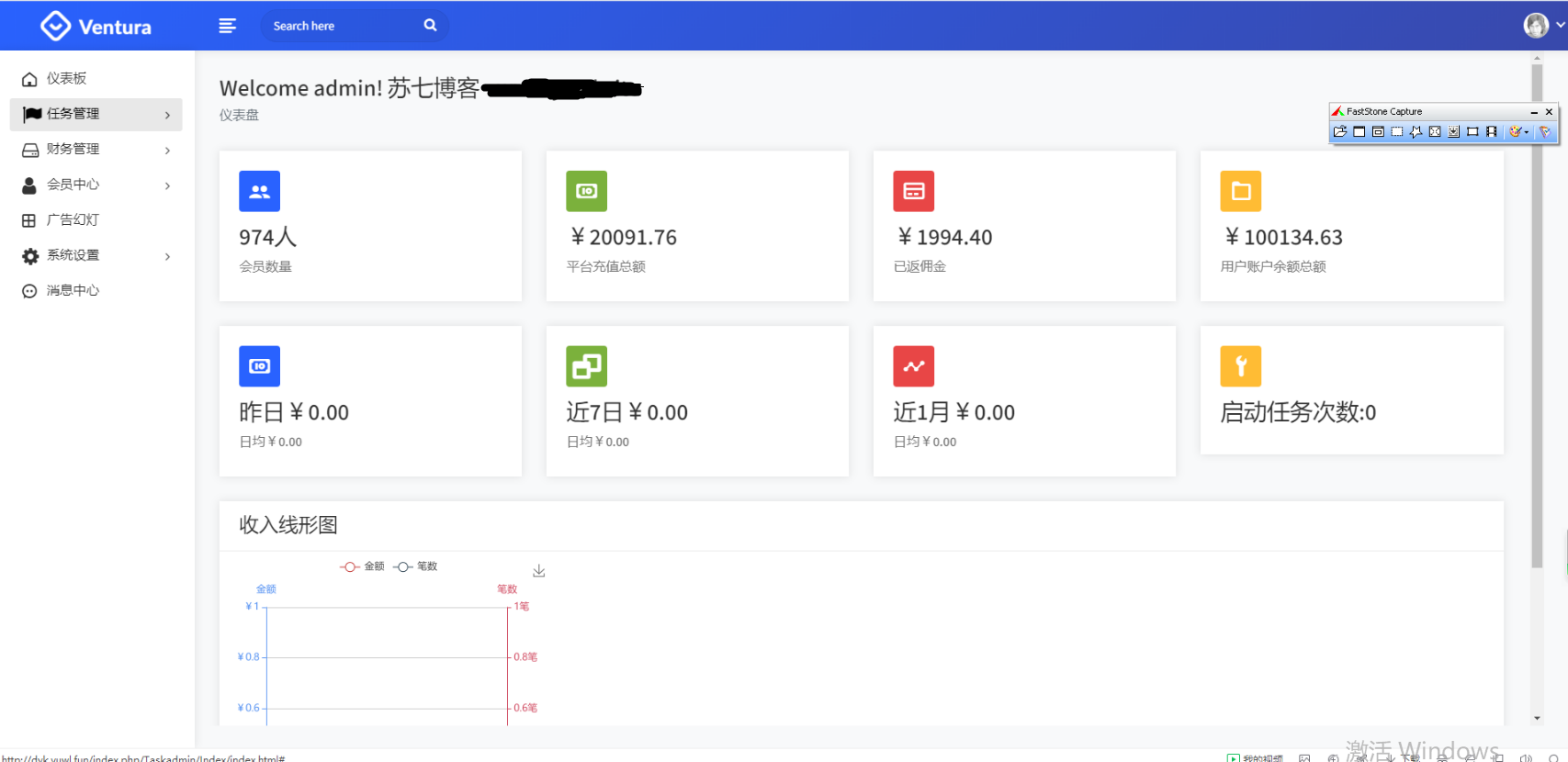1568x762 pixels.
Task: Click FastStone screen recorder film icon
Action: click(x=1491, y=132)
